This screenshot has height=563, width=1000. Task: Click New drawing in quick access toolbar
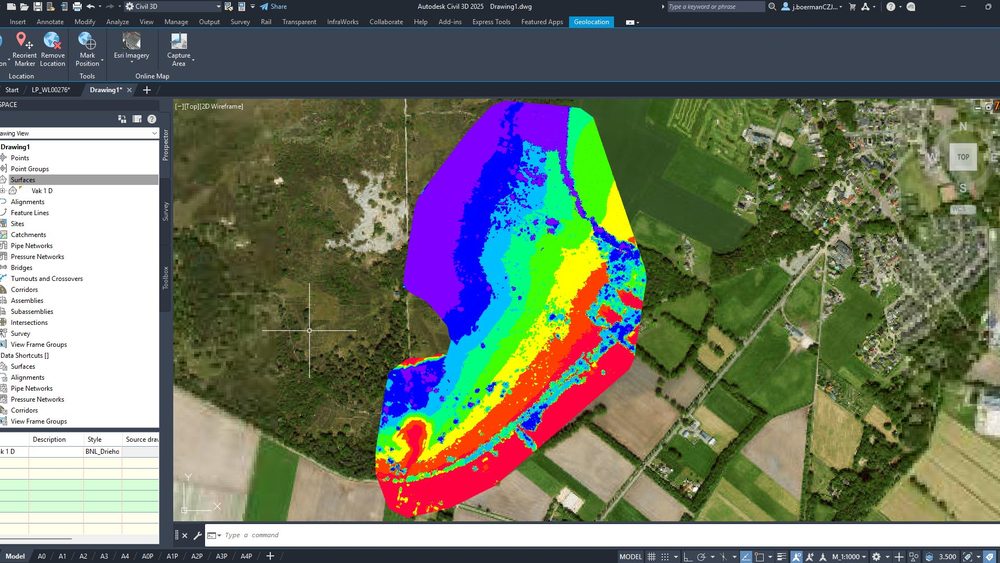point(11,6)
